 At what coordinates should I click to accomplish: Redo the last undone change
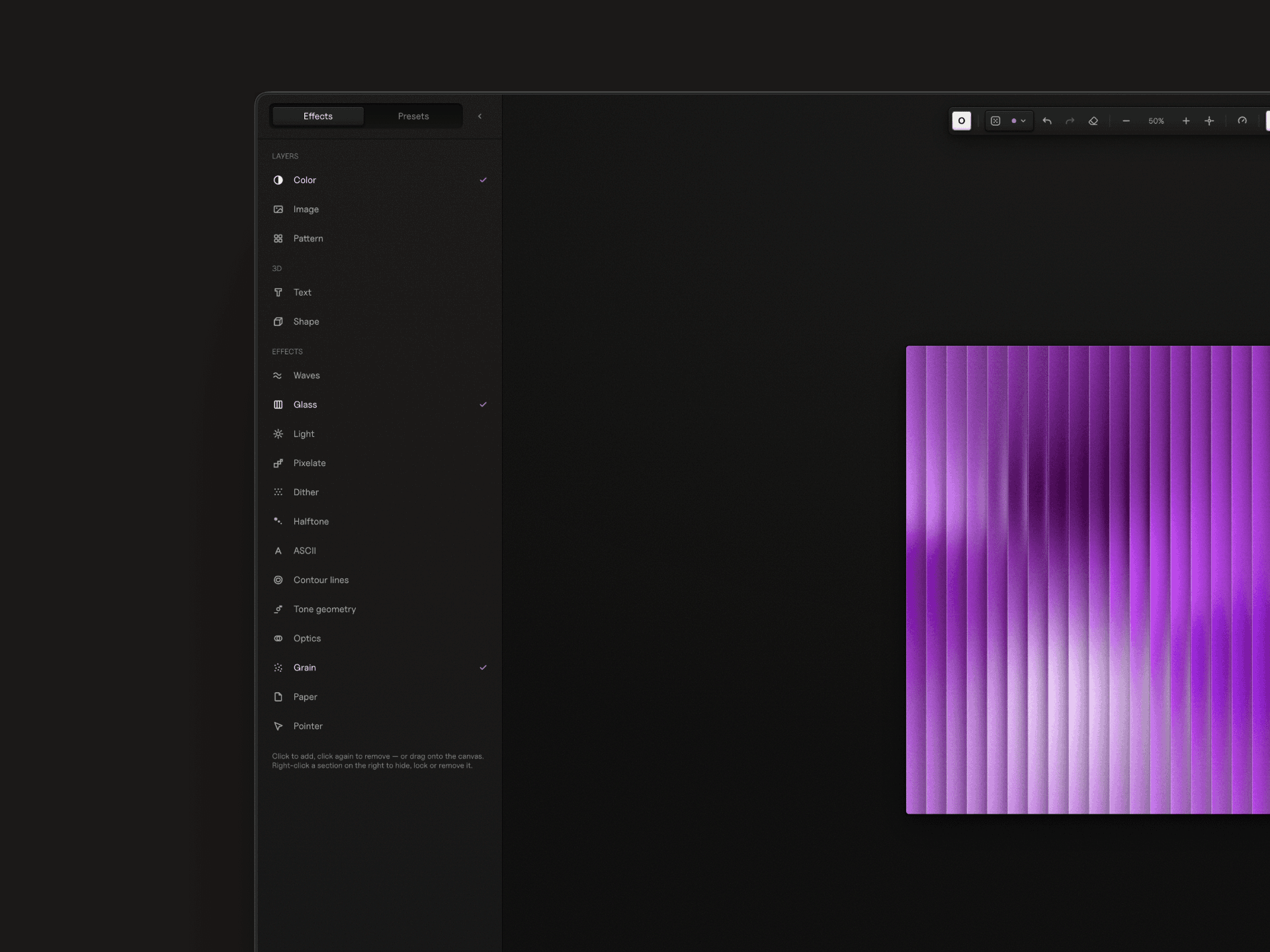(1070, 121)
